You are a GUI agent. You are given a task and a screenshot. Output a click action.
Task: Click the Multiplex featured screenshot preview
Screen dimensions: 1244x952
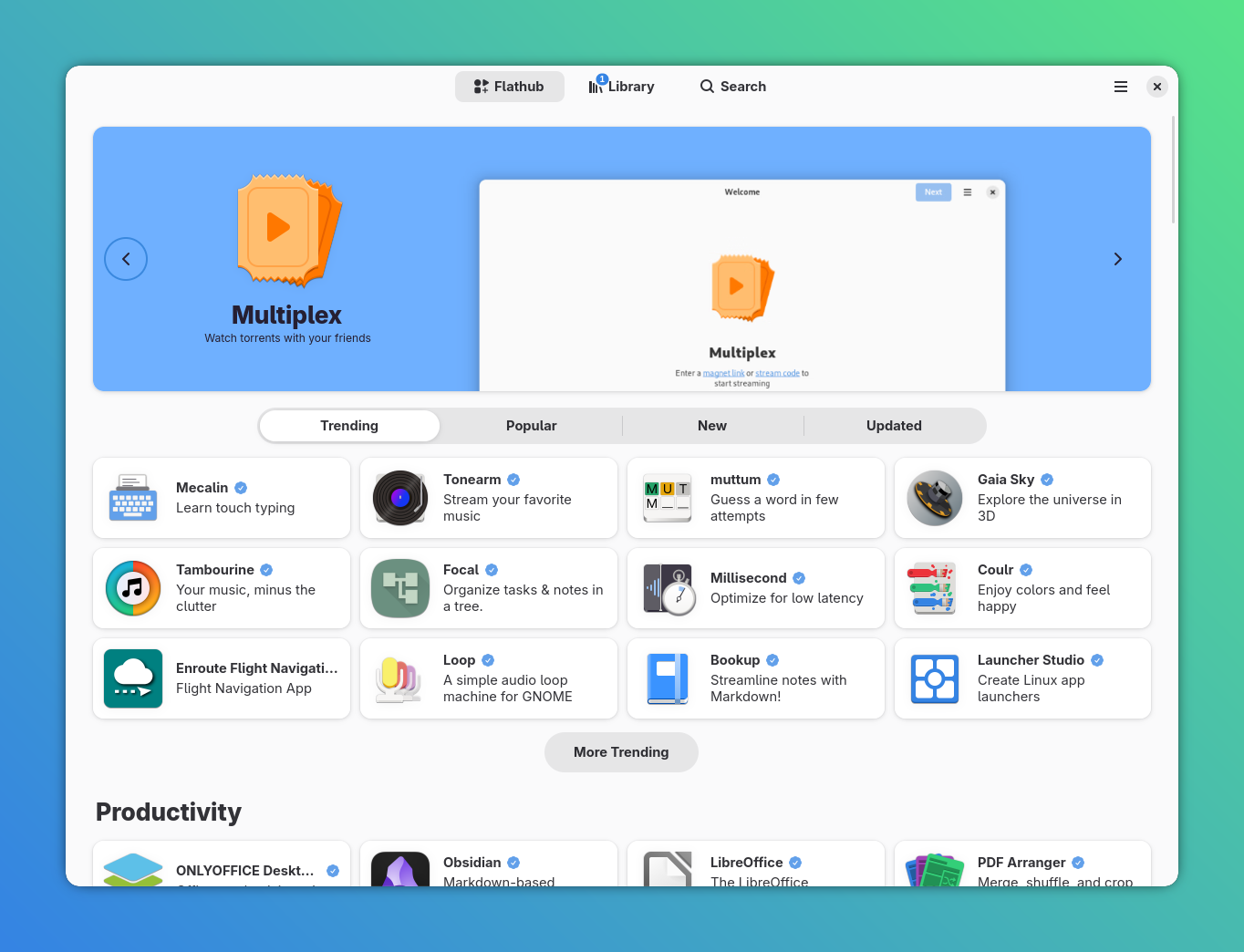(x=742, y=285)
